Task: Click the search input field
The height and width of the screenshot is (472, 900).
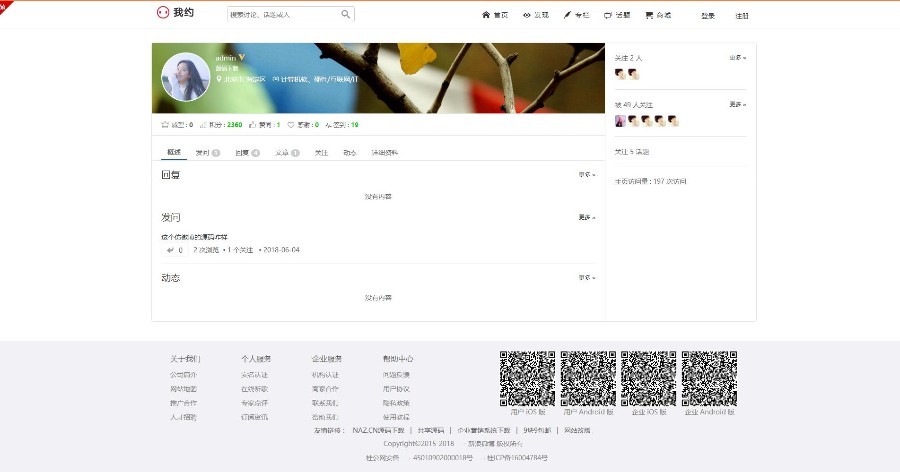Action: 283,15
